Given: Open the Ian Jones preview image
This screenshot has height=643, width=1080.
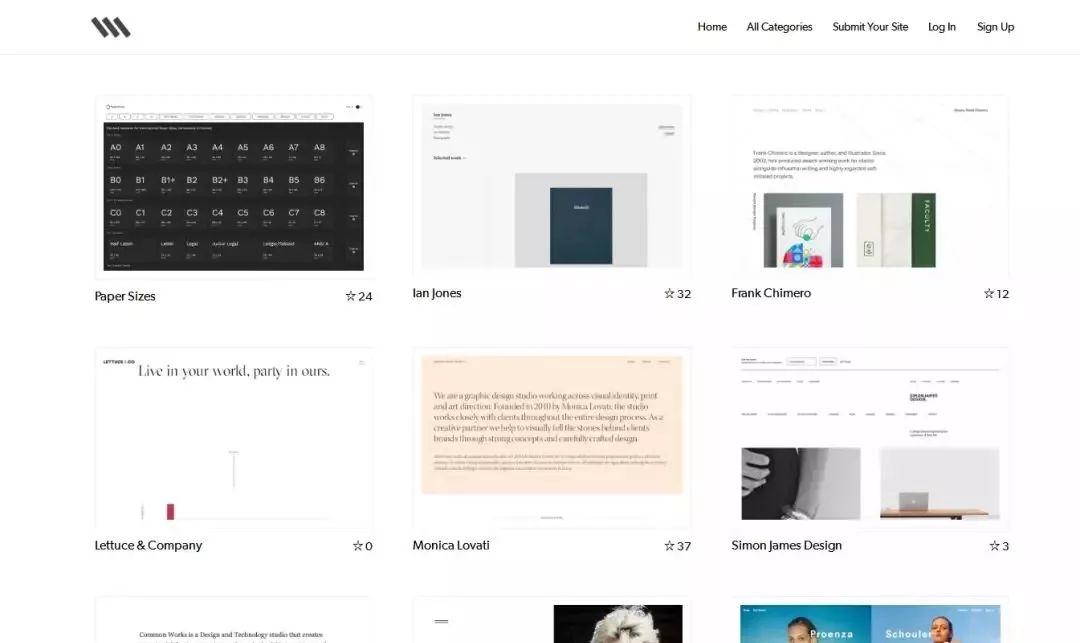Looking at the screenshot, I should [552, 186].
